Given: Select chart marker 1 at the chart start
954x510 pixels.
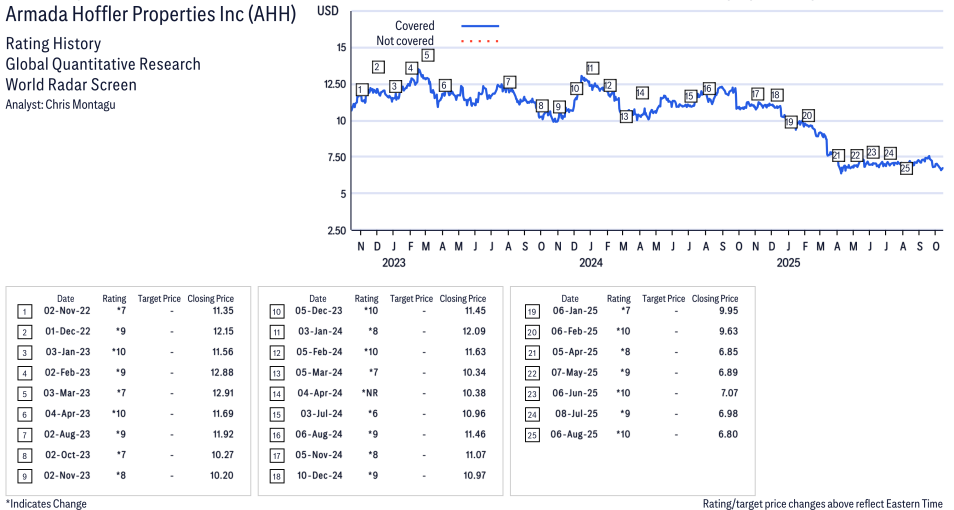Looking at the screenshot, I should [x=361, y=90].
